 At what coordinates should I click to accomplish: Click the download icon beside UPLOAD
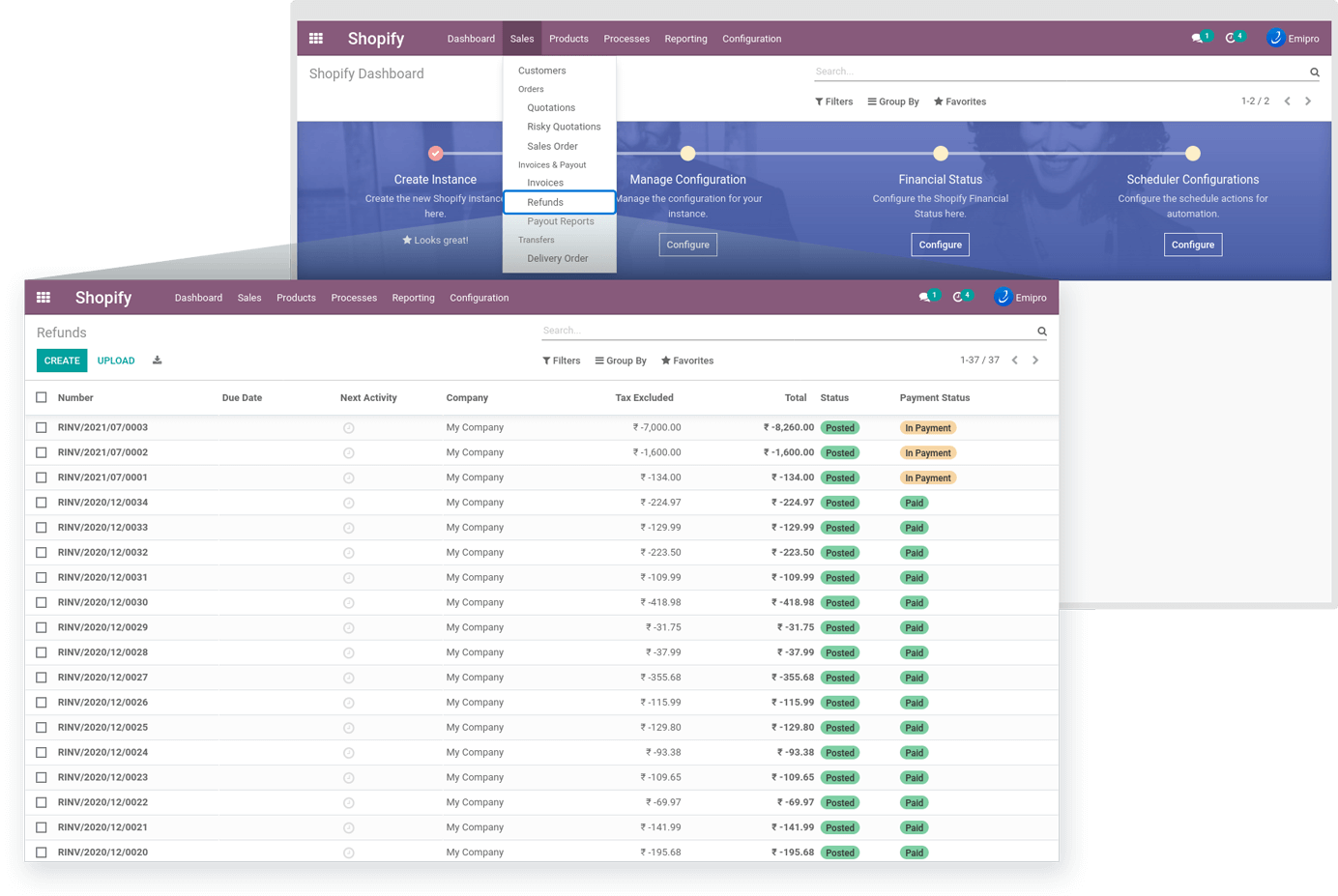tap(158, 361)
